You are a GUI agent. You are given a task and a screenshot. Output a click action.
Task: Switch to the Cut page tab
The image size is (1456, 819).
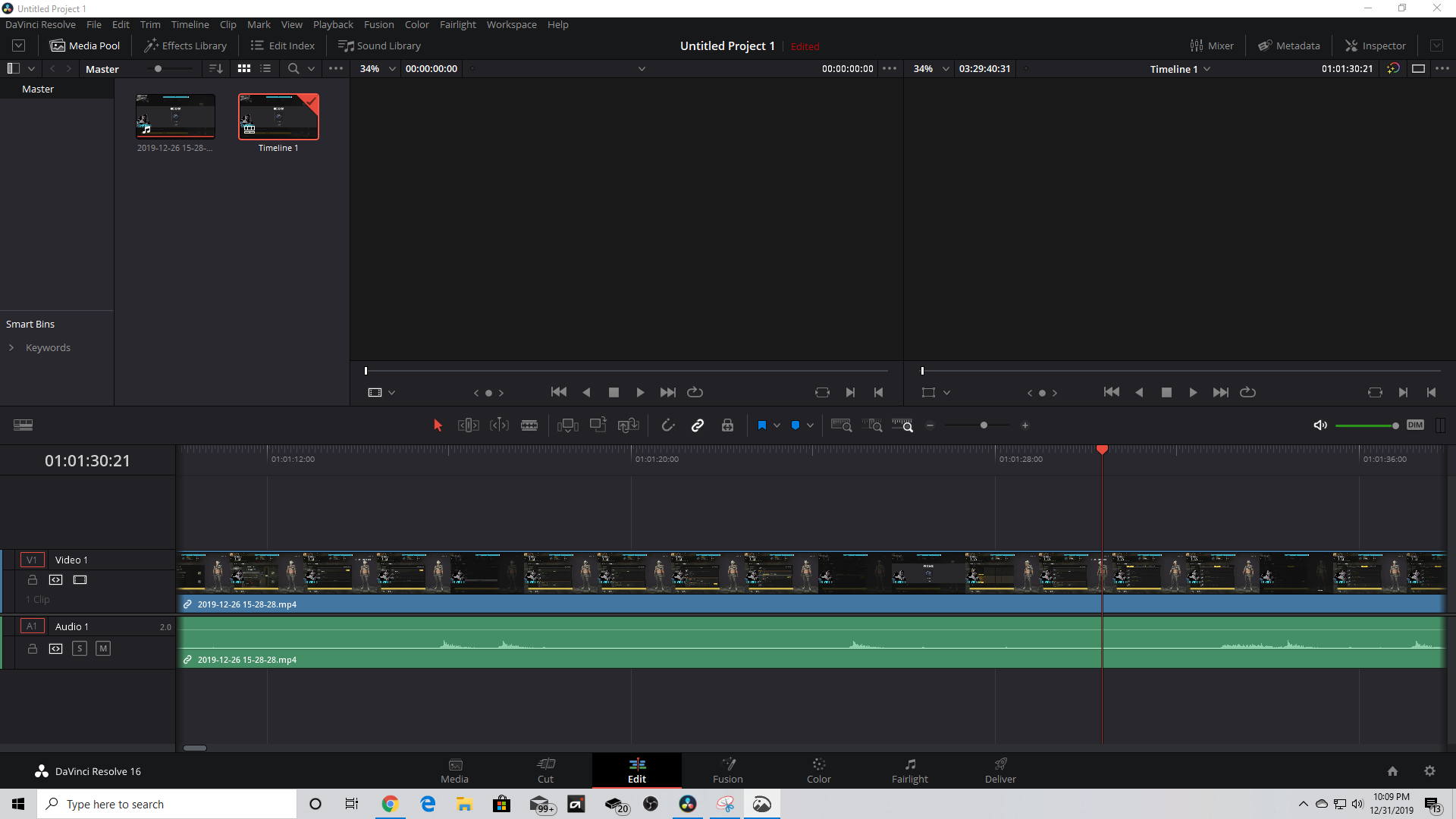pos(545,770)
